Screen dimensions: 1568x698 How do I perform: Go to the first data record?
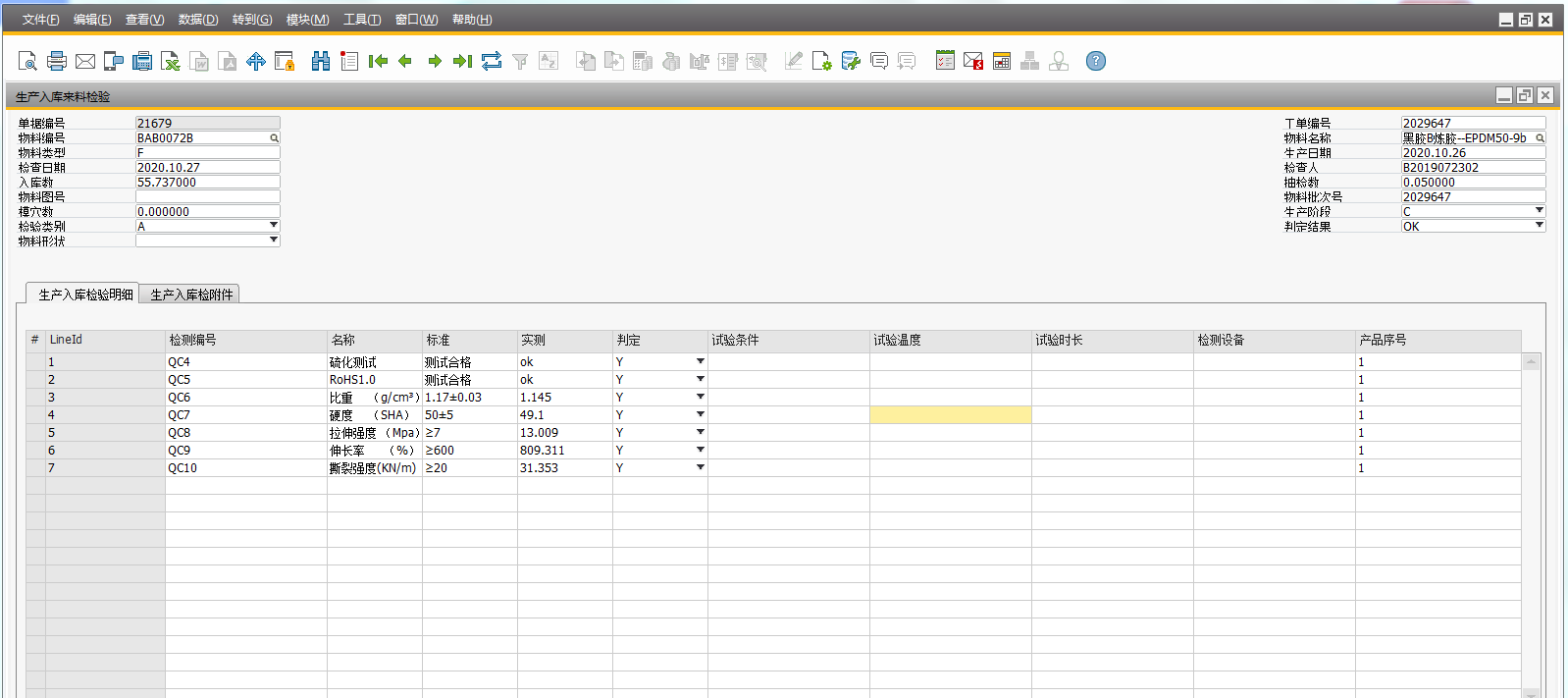[378, 61]
